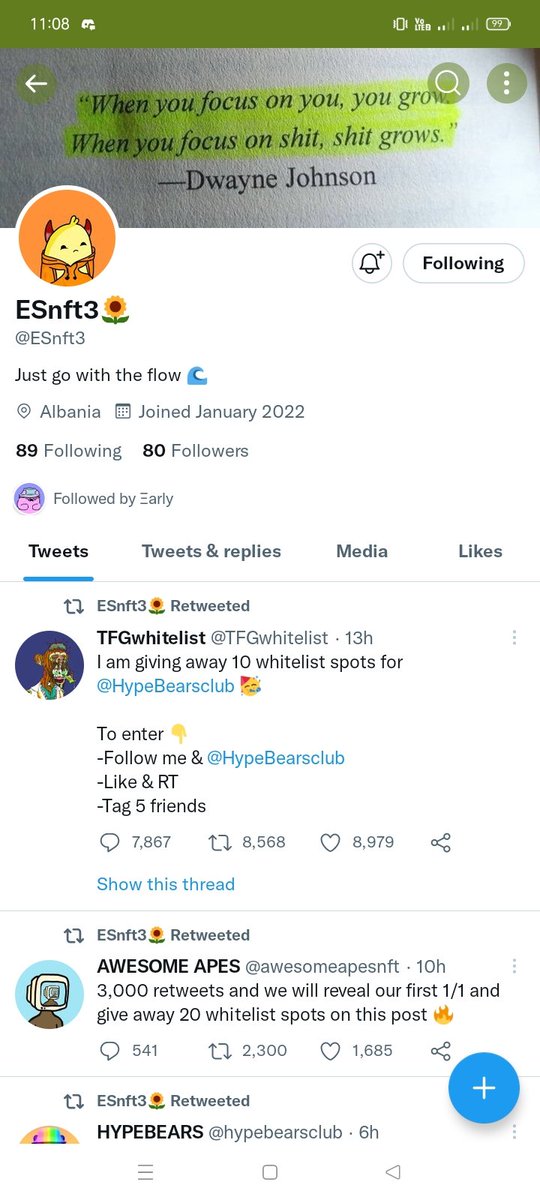Open options for the TFGwhitelist tweet
The height and width of the screenshot is (1200, 540).
(x=514, y=637)
